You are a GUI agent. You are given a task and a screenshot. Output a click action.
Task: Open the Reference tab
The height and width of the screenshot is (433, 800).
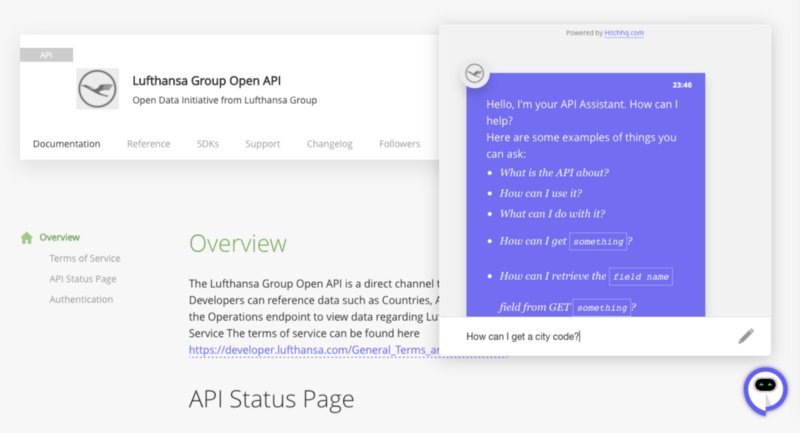tap(148, 144)
